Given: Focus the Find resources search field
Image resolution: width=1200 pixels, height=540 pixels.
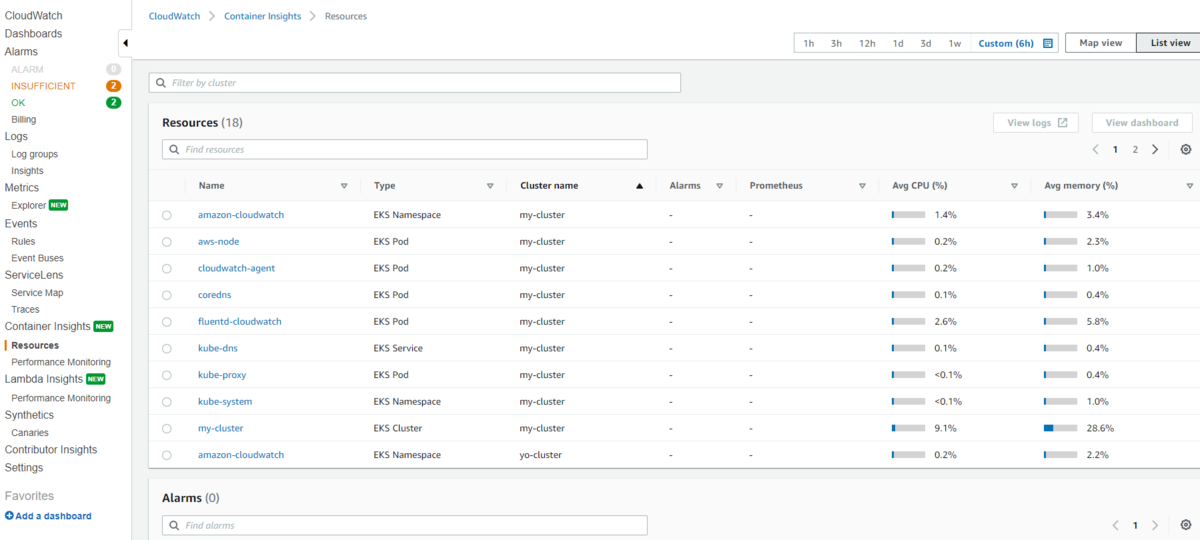Looking at the screenshot, I should coord(405,149).
